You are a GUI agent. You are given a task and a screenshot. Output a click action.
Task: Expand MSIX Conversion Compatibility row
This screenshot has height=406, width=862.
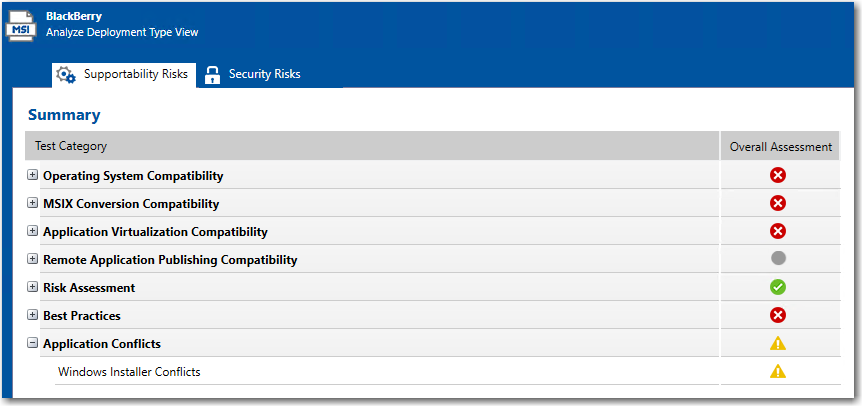click(x=33, y=204)
